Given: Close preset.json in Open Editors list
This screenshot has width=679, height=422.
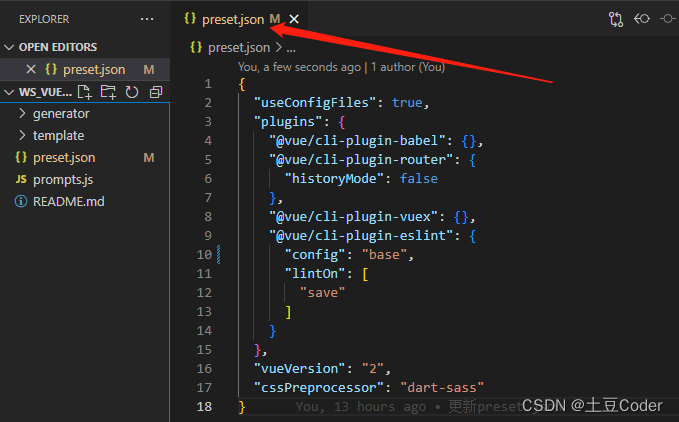Looking at the screenshot, I should [31, 69].
